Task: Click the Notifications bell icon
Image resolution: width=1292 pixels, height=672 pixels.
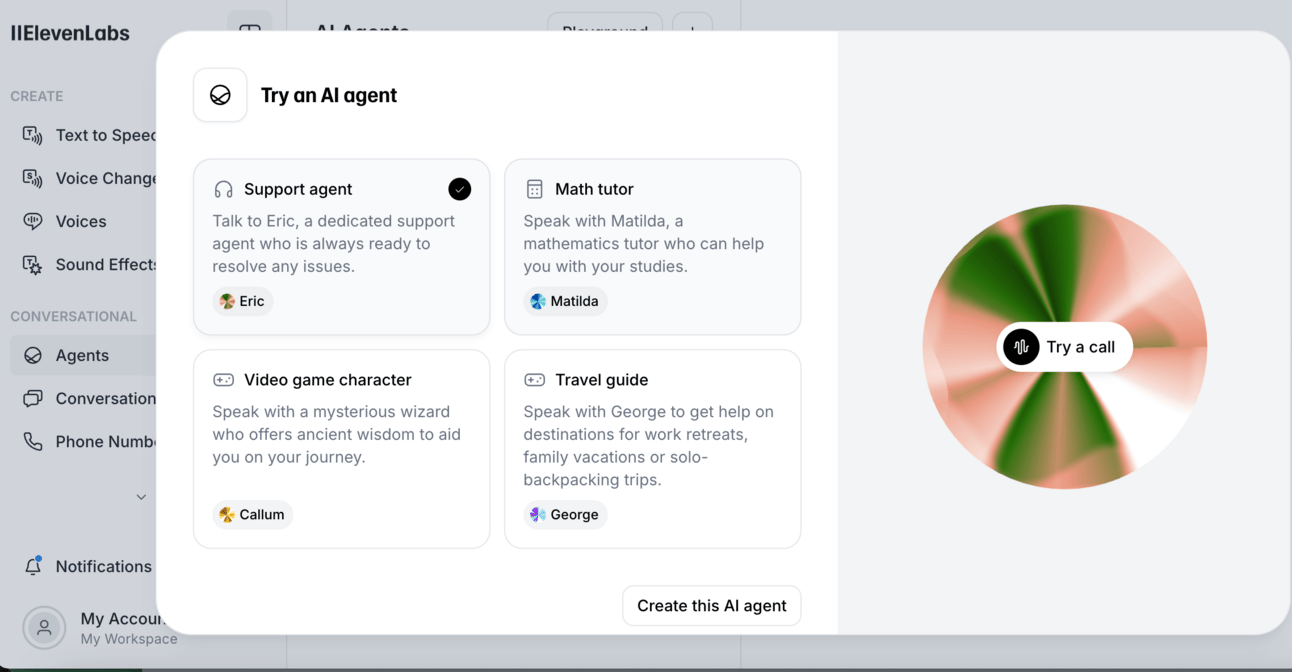Action: click(x=33, y=566)
